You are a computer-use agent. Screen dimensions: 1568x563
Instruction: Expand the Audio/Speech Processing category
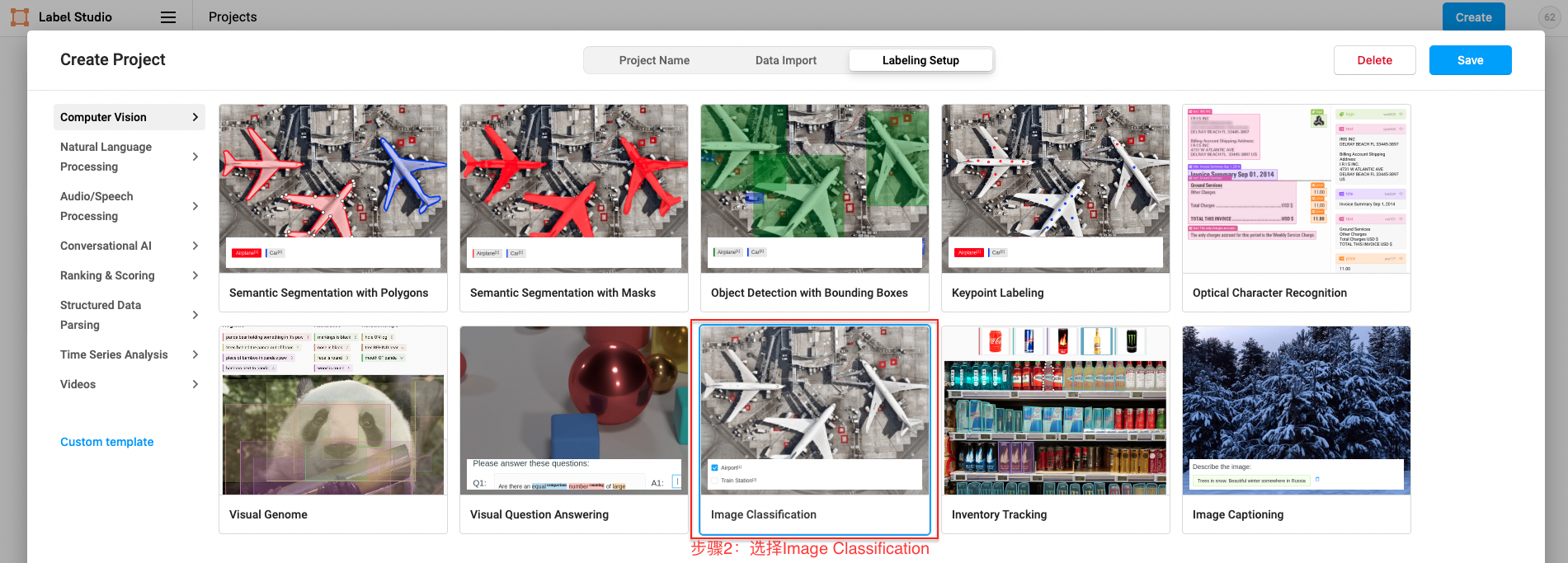(x=129, y=206)
